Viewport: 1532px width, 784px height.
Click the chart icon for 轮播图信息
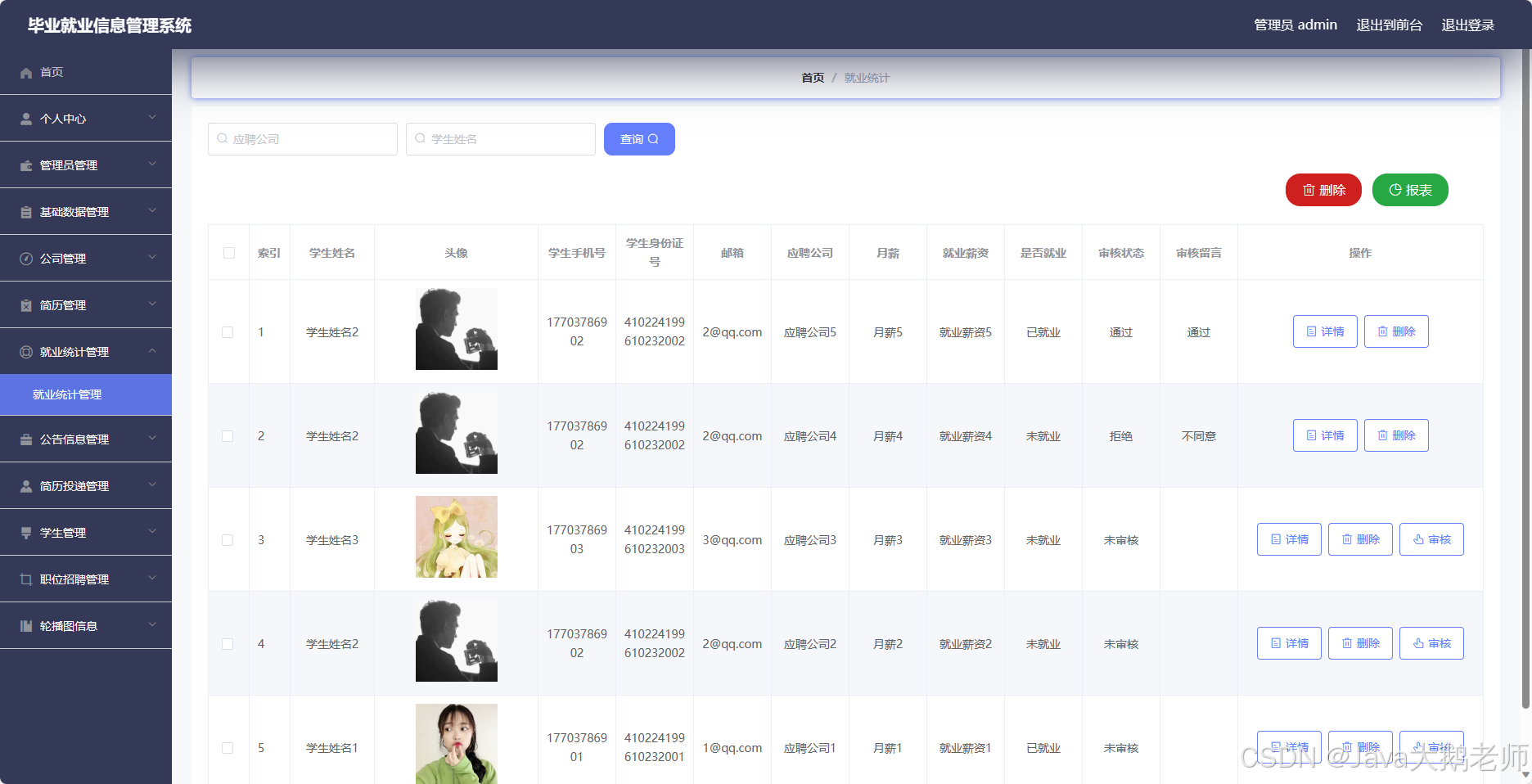pyautogui.click(x=26, y=626)
